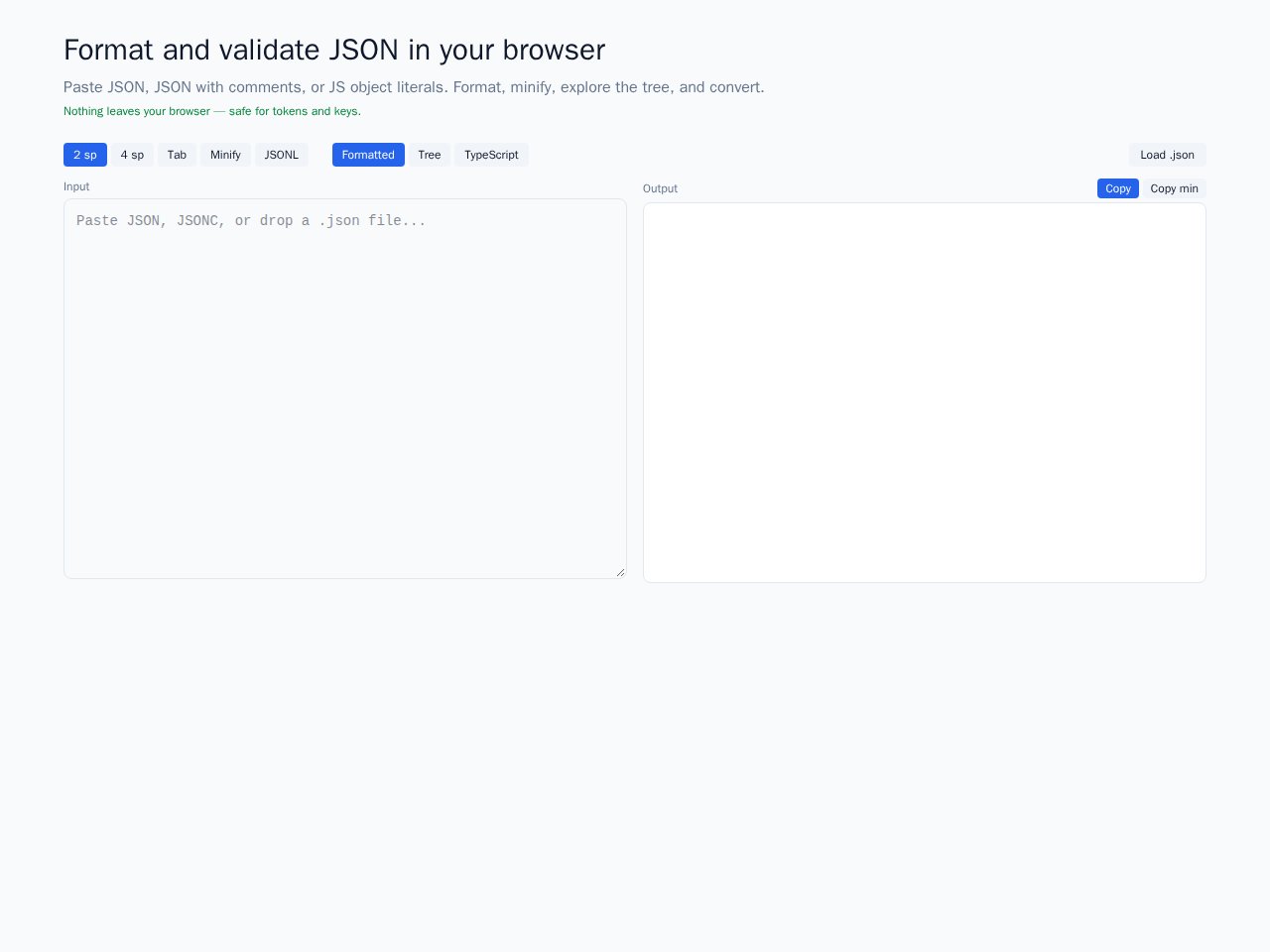Viewport: 1270px width, 952px height.
Task: Click the "Output" label
Action: (660, 188)
